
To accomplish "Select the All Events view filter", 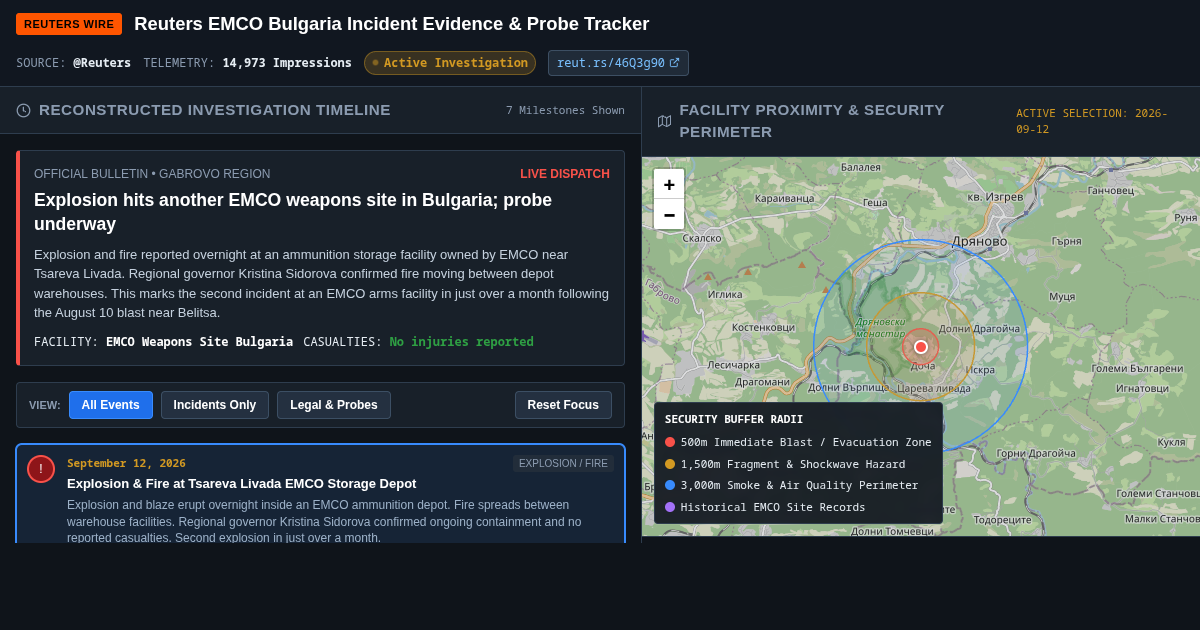I will (111, 405).
